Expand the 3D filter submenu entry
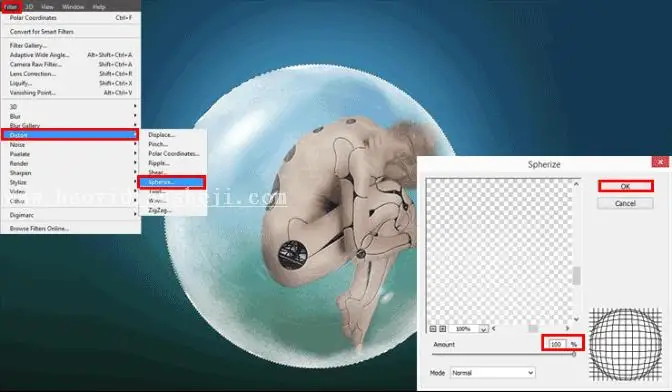 click(x=71, y=107)
